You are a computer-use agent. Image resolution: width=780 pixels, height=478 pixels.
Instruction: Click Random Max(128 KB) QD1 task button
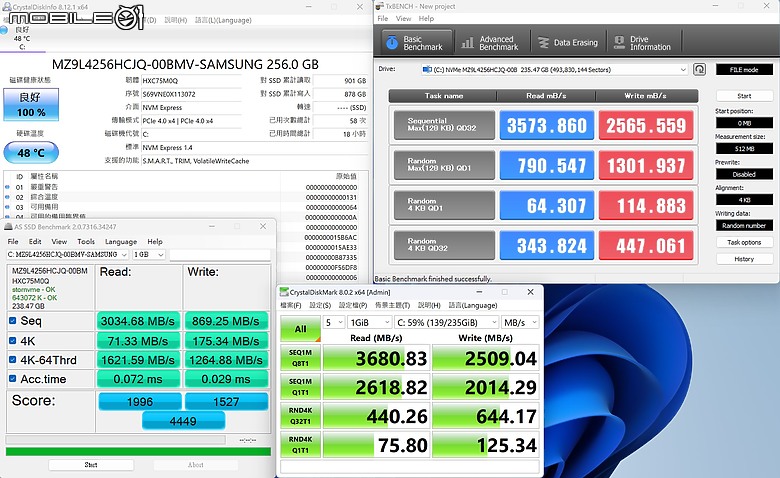coord(444,165)
